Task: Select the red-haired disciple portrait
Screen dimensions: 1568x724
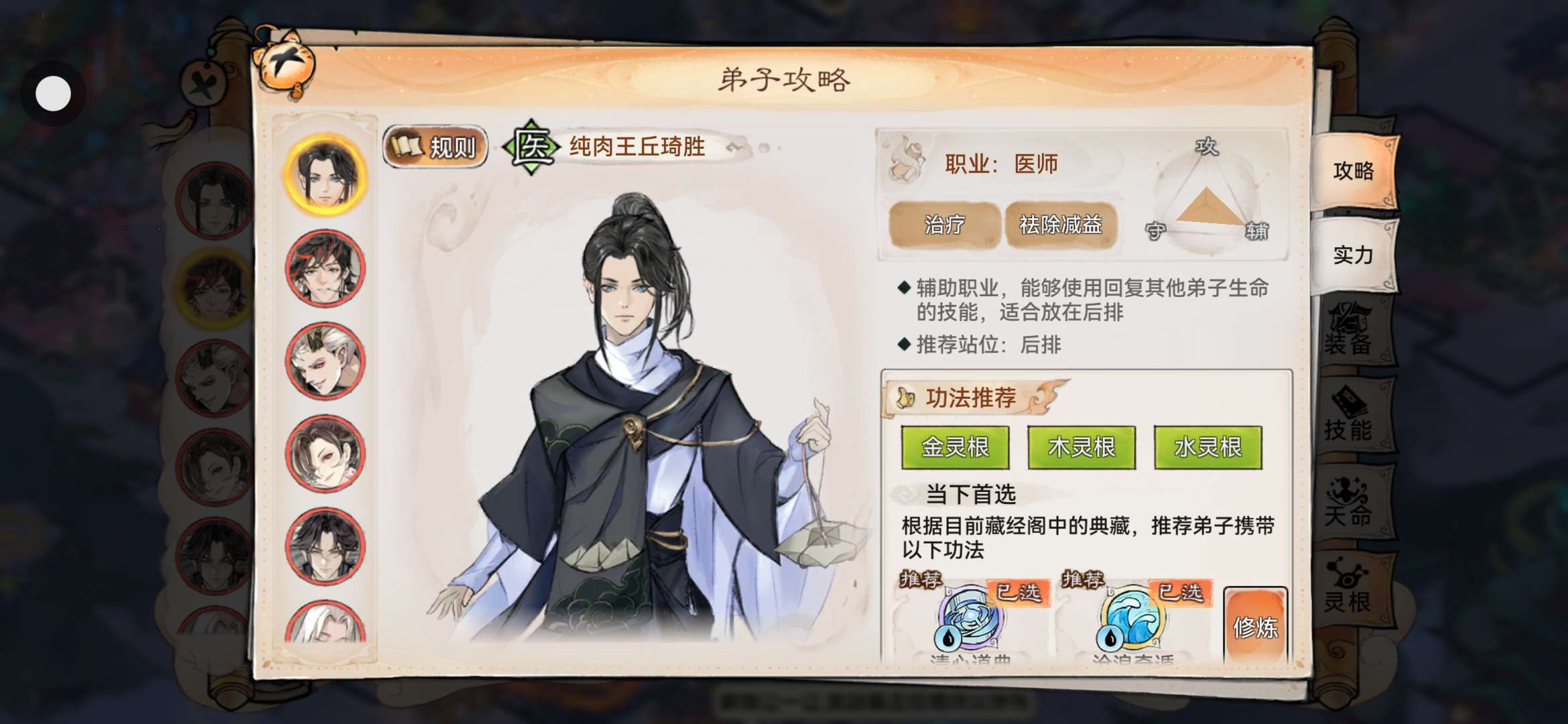Action: click(x=325, y=268)
